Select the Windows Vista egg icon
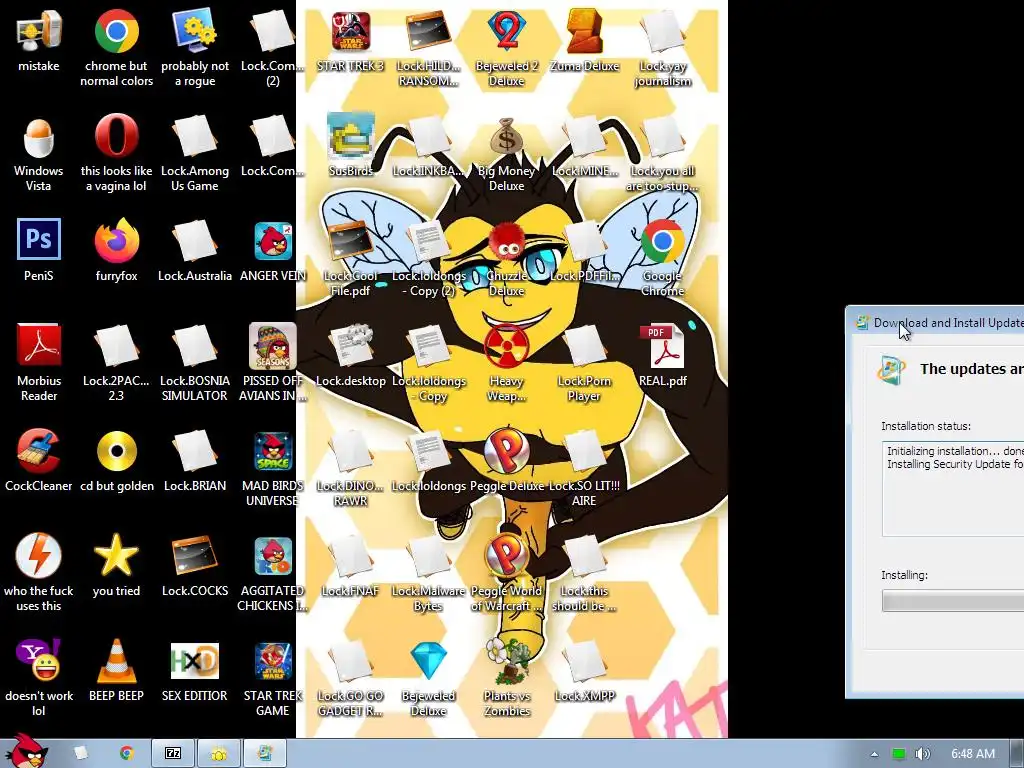Image resolution: width=1024 pixels, height=768 pixels. tap(39, 136)
